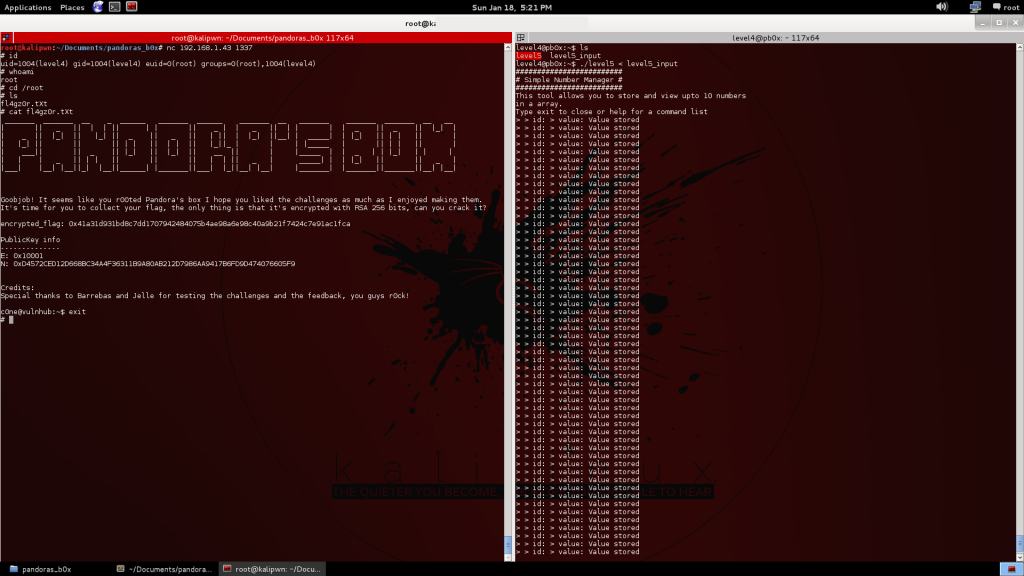Click the left terminal pane grid icon

6,38
